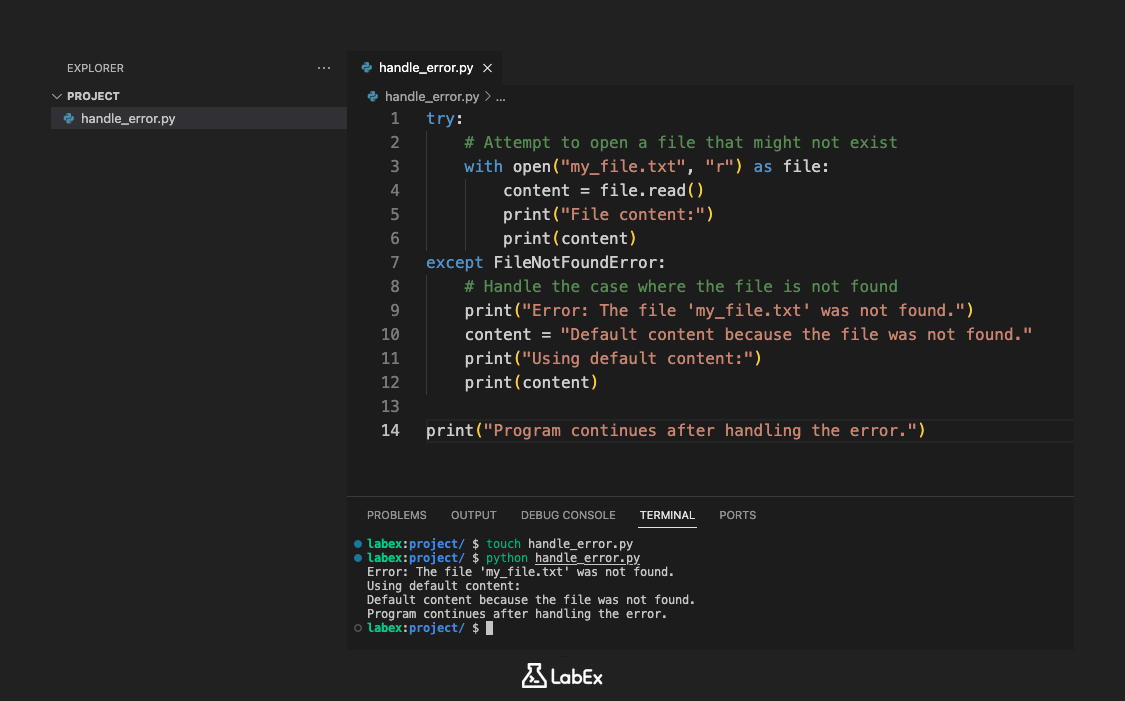Click the blue dot beside the python command
The height and width of the screenshot is (701, 1125).
[358, 558]
